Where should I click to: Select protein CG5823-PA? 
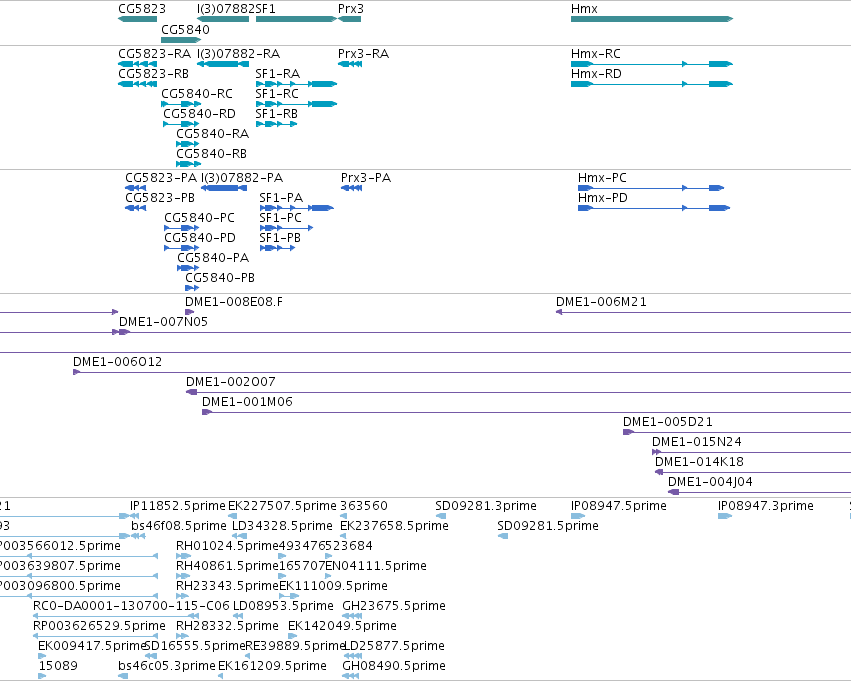(136, 188)
